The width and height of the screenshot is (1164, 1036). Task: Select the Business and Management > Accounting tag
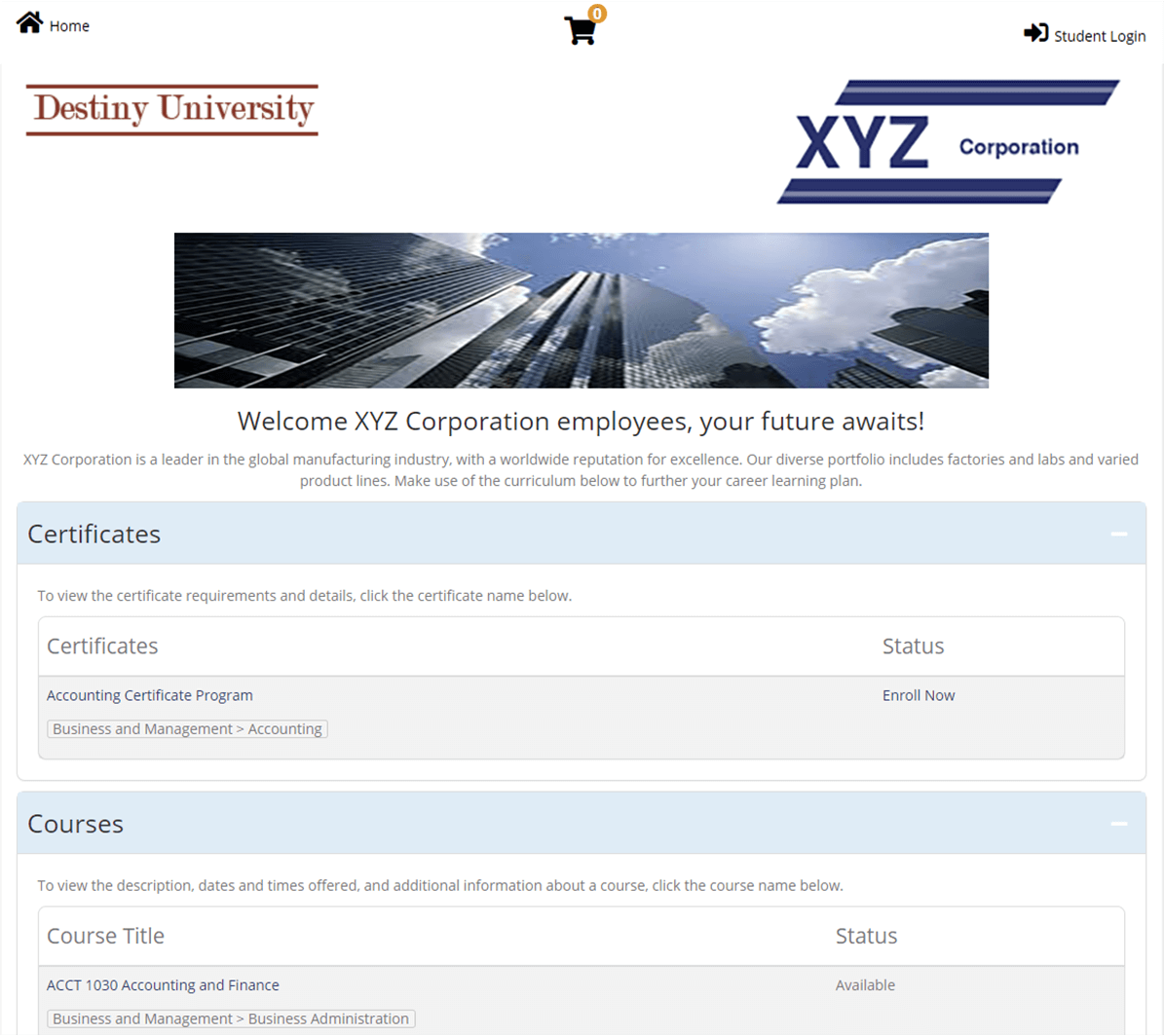point(187,729)
